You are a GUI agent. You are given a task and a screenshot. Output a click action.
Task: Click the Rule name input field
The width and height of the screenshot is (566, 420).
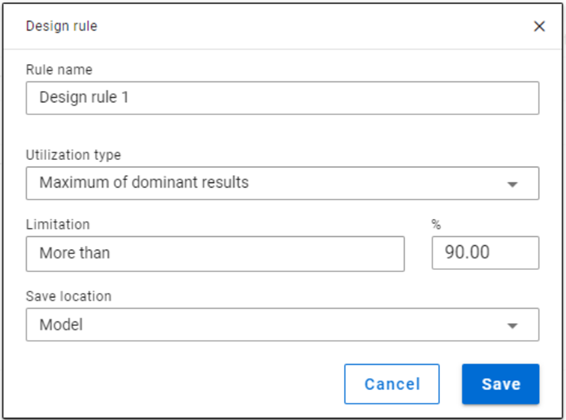[282, 98]
